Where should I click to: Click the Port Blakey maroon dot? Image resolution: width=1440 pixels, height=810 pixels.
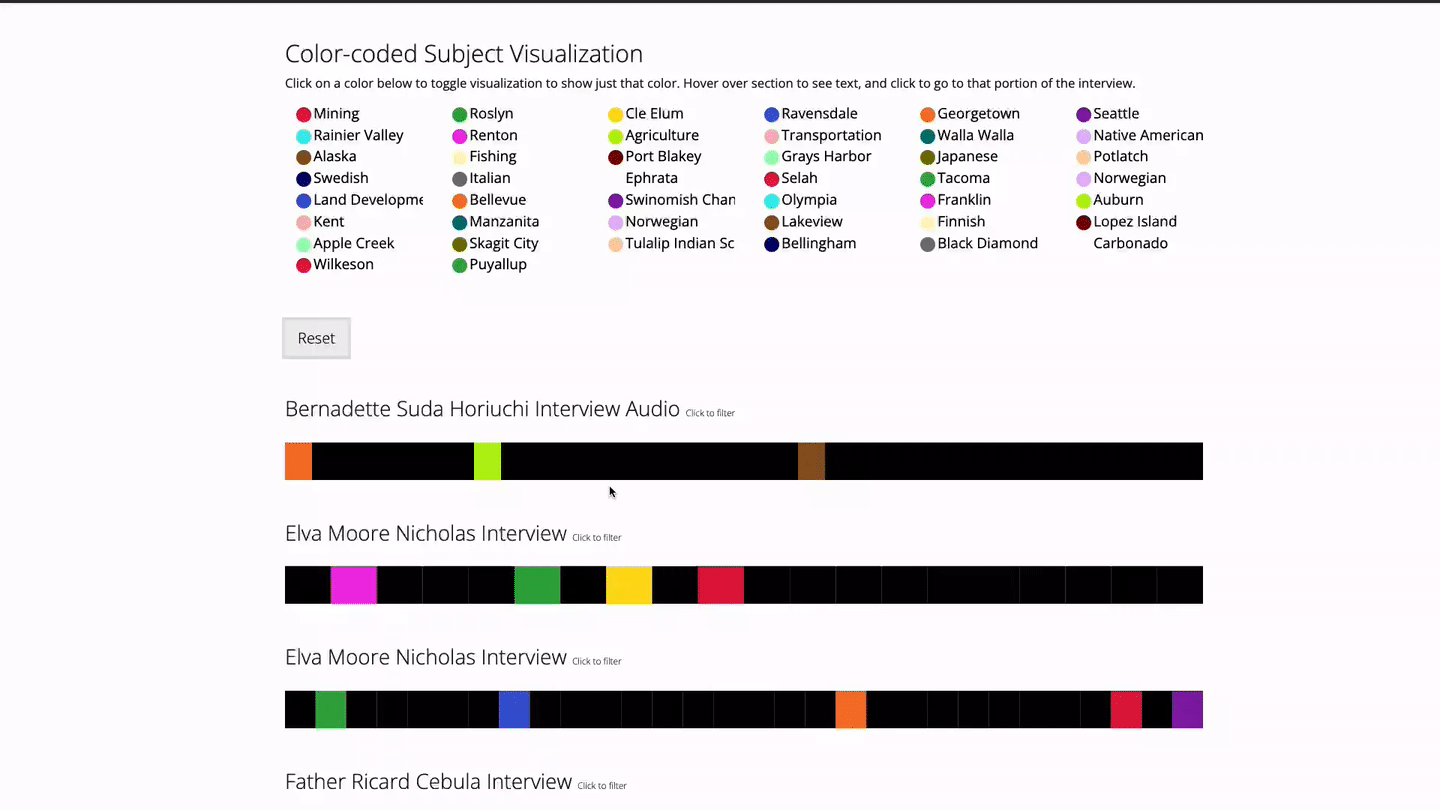tap(616, 158)
